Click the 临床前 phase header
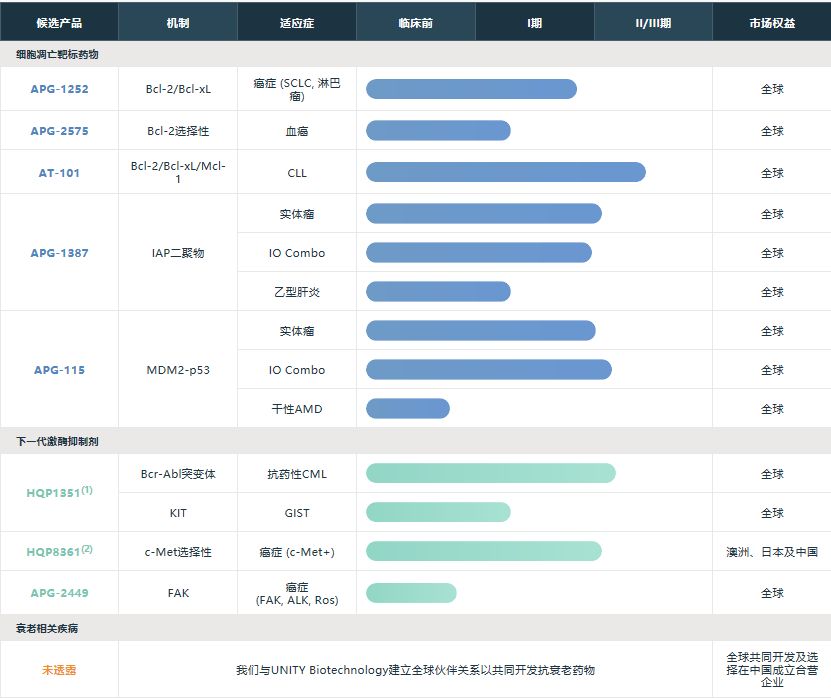 point(414,21)
